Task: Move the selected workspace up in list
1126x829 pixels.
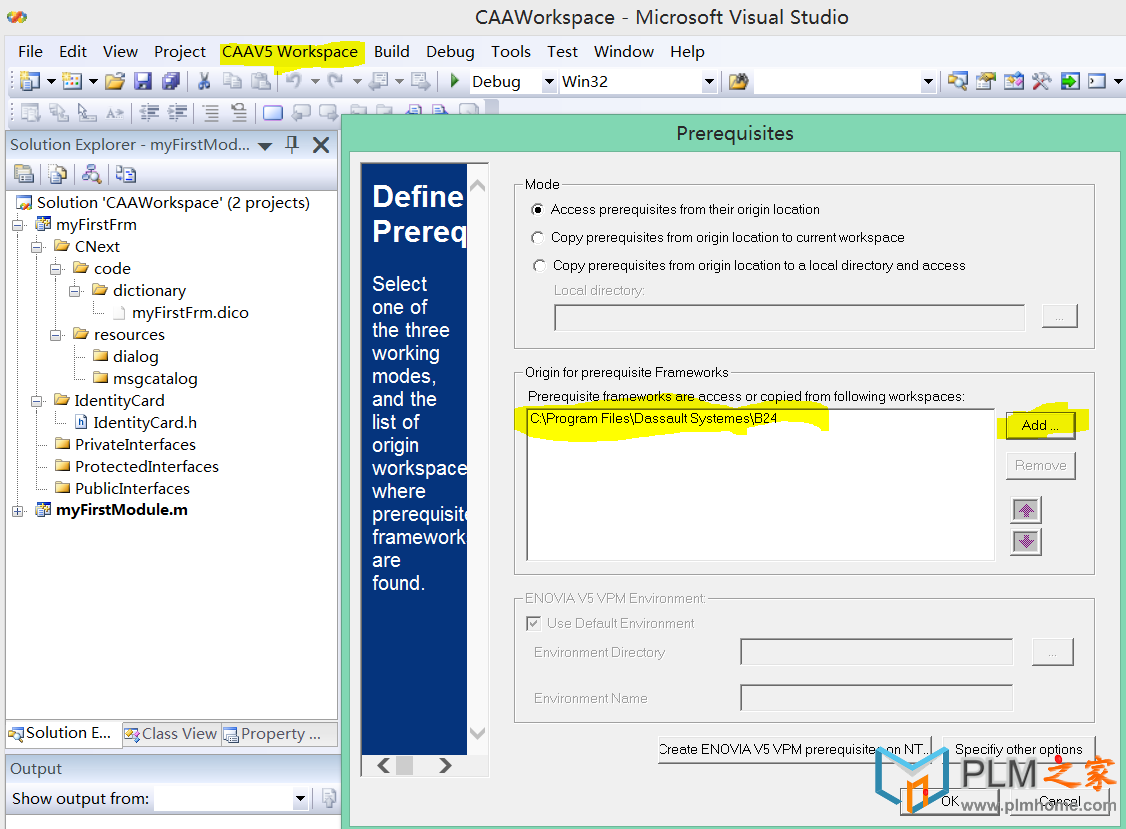Action: pos(1026,510)
